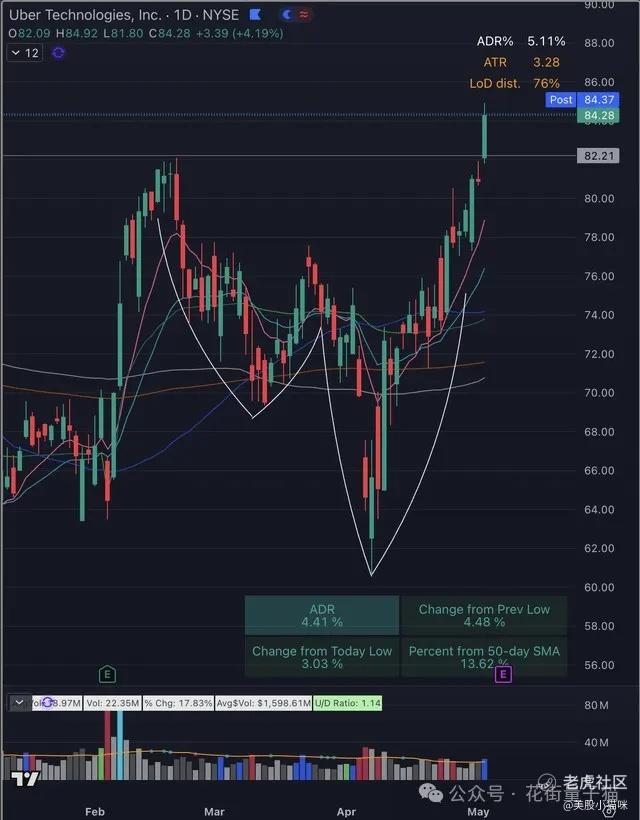Click the Uber Technologies symbol title
Screen dimensions: 640x820
[x=124, y=15]
